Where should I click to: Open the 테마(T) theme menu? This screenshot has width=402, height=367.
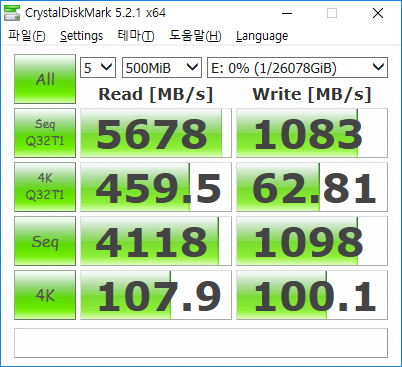coord(136,36)
